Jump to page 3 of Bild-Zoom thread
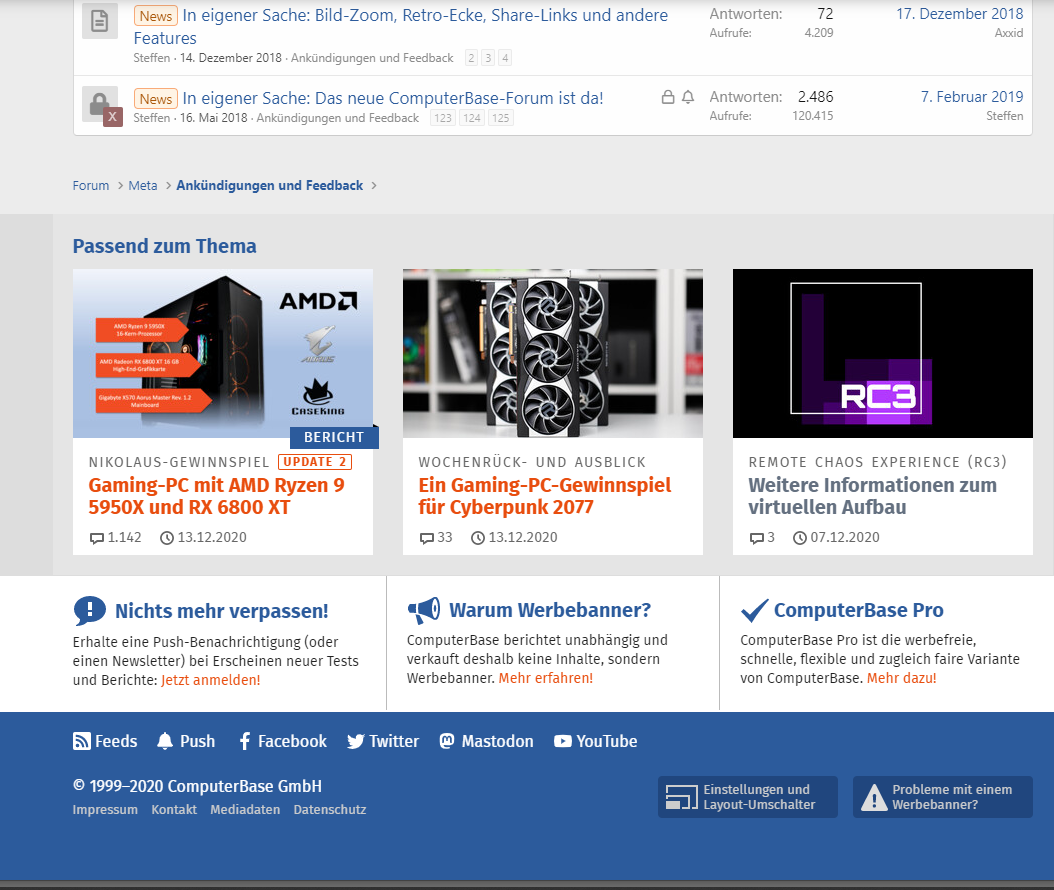This screenshot has width=1054, height=890. (488, 58)
